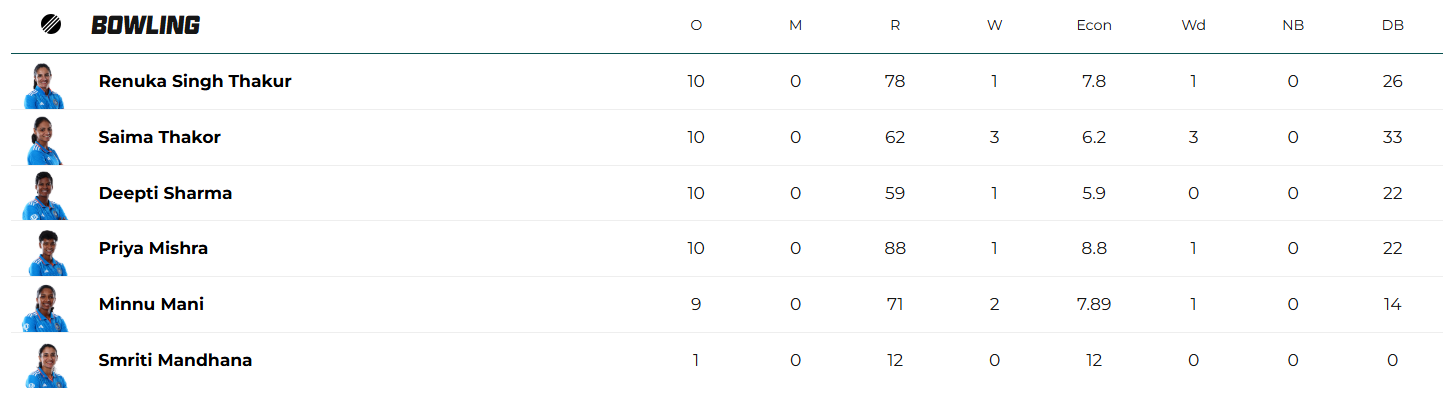Open Priya Mishra's player photo
This screenshot has height=413, width=1451.
(45, 252)
